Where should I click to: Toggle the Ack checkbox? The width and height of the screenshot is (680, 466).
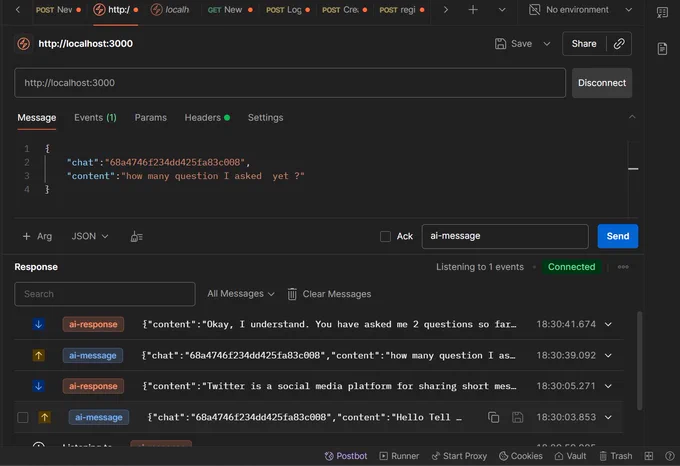click(385, 236)
